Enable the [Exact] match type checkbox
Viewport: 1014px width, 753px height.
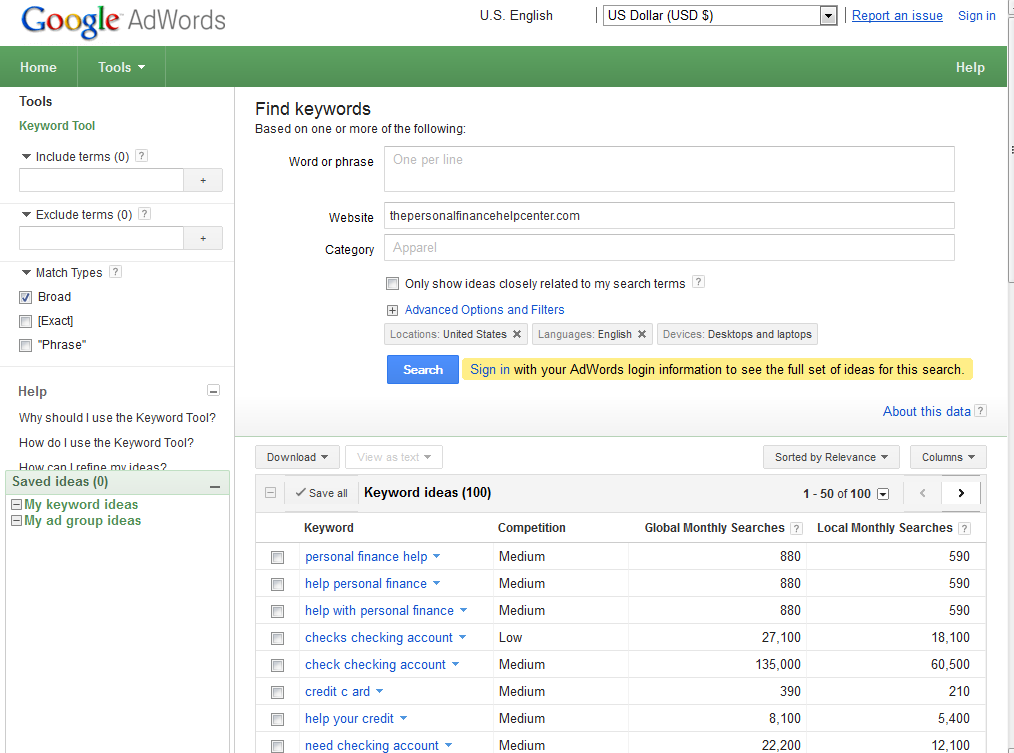(26, 321)
